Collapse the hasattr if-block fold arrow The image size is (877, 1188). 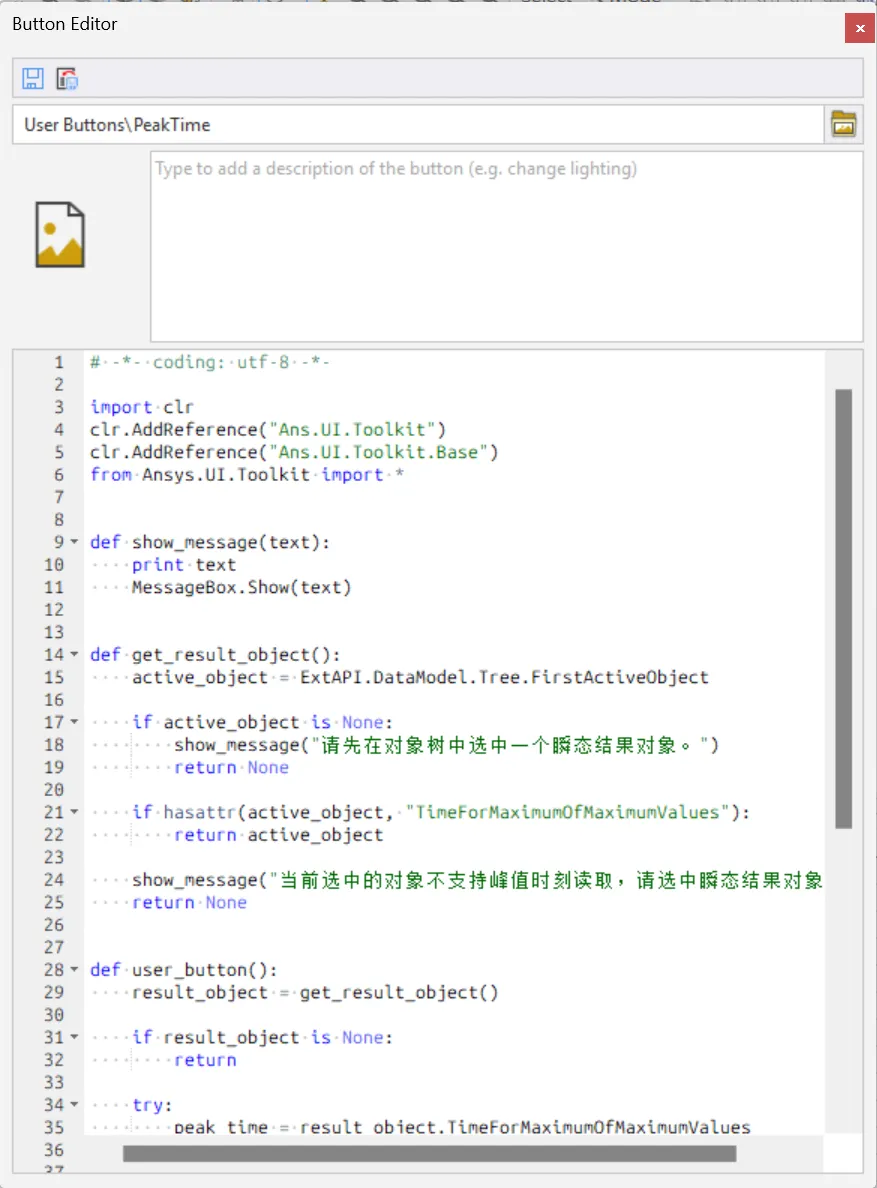[74, 811]
